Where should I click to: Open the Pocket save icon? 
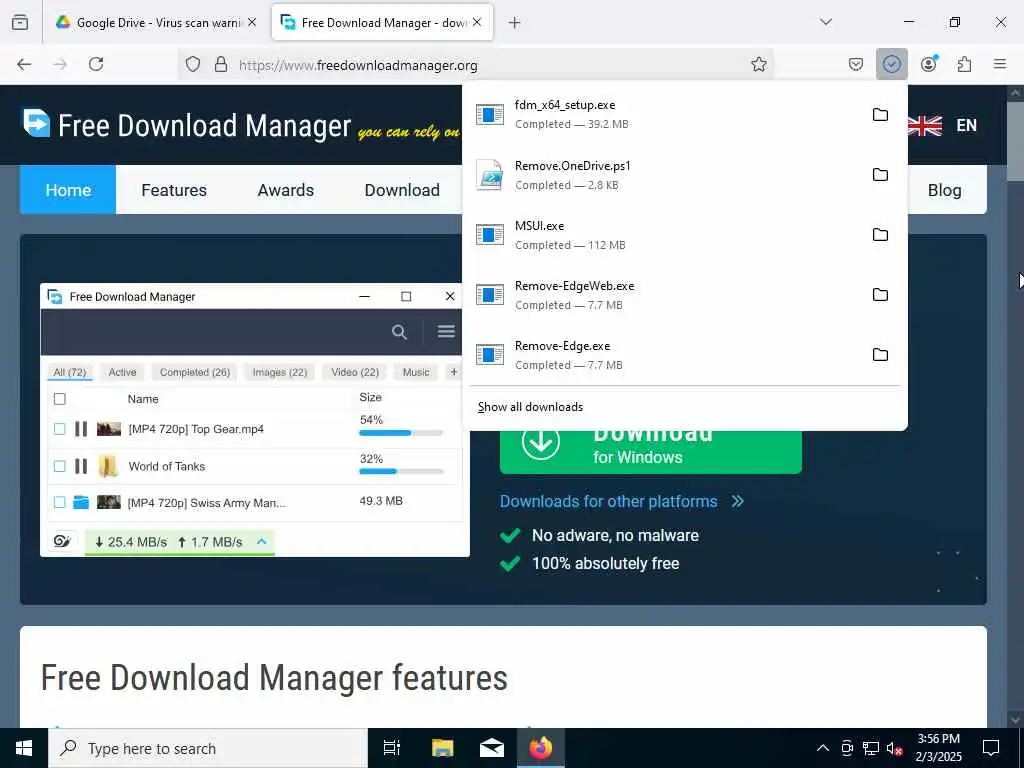(x=856, y=64)
